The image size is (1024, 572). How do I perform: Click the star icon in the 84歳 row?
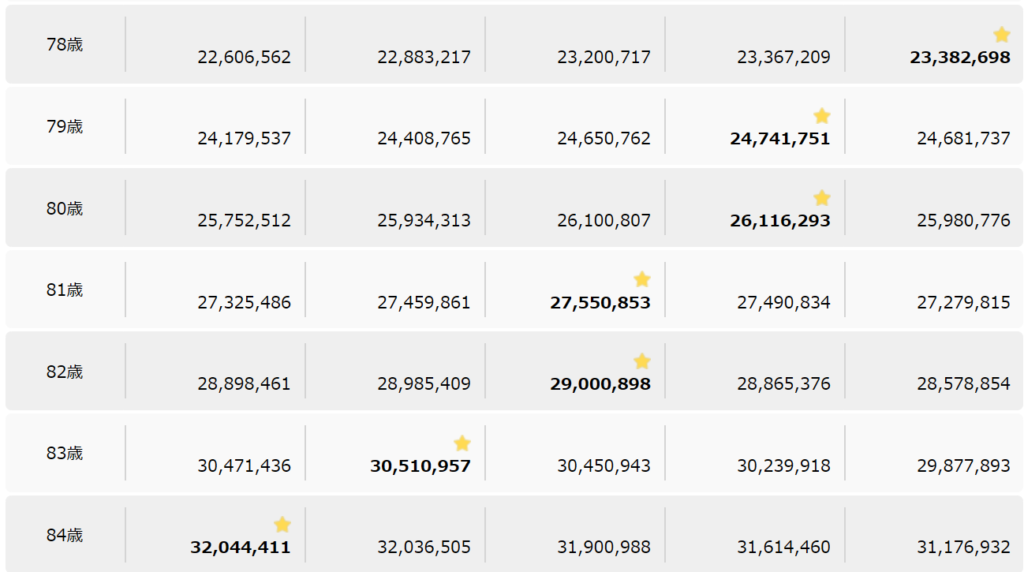[282, 525]
